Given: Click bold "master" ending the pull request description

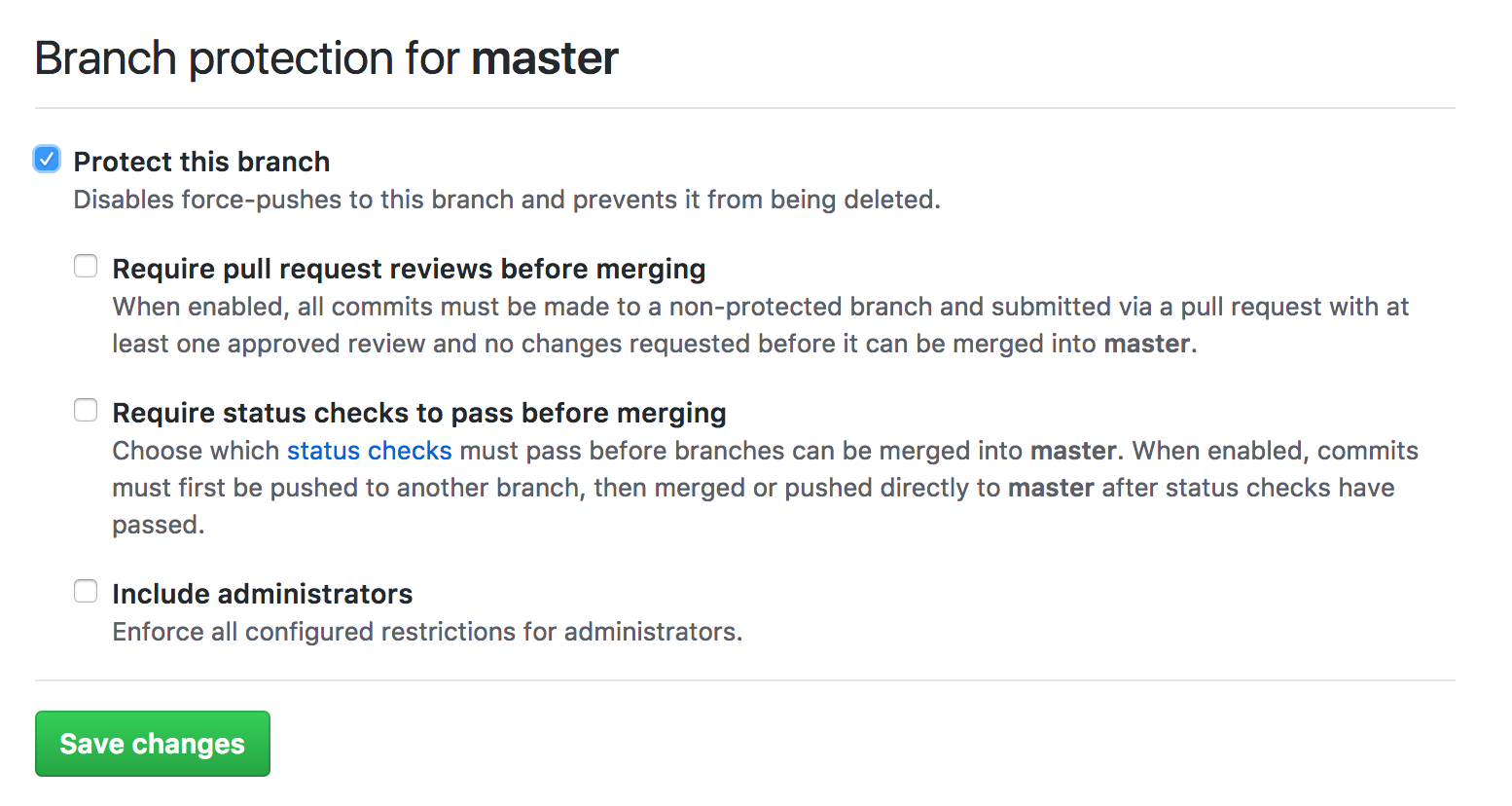Looking at the screenshot, I should (x=1146, y=344).
